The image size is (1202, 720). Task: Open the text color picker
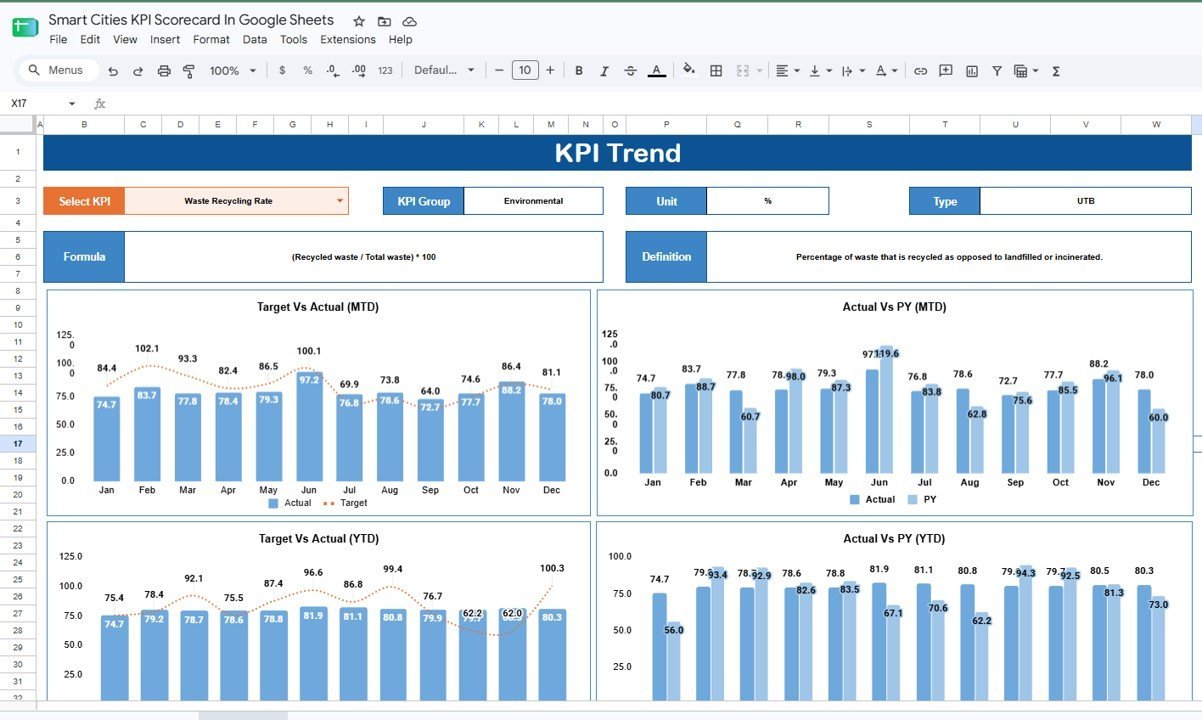tap(656, 71)
